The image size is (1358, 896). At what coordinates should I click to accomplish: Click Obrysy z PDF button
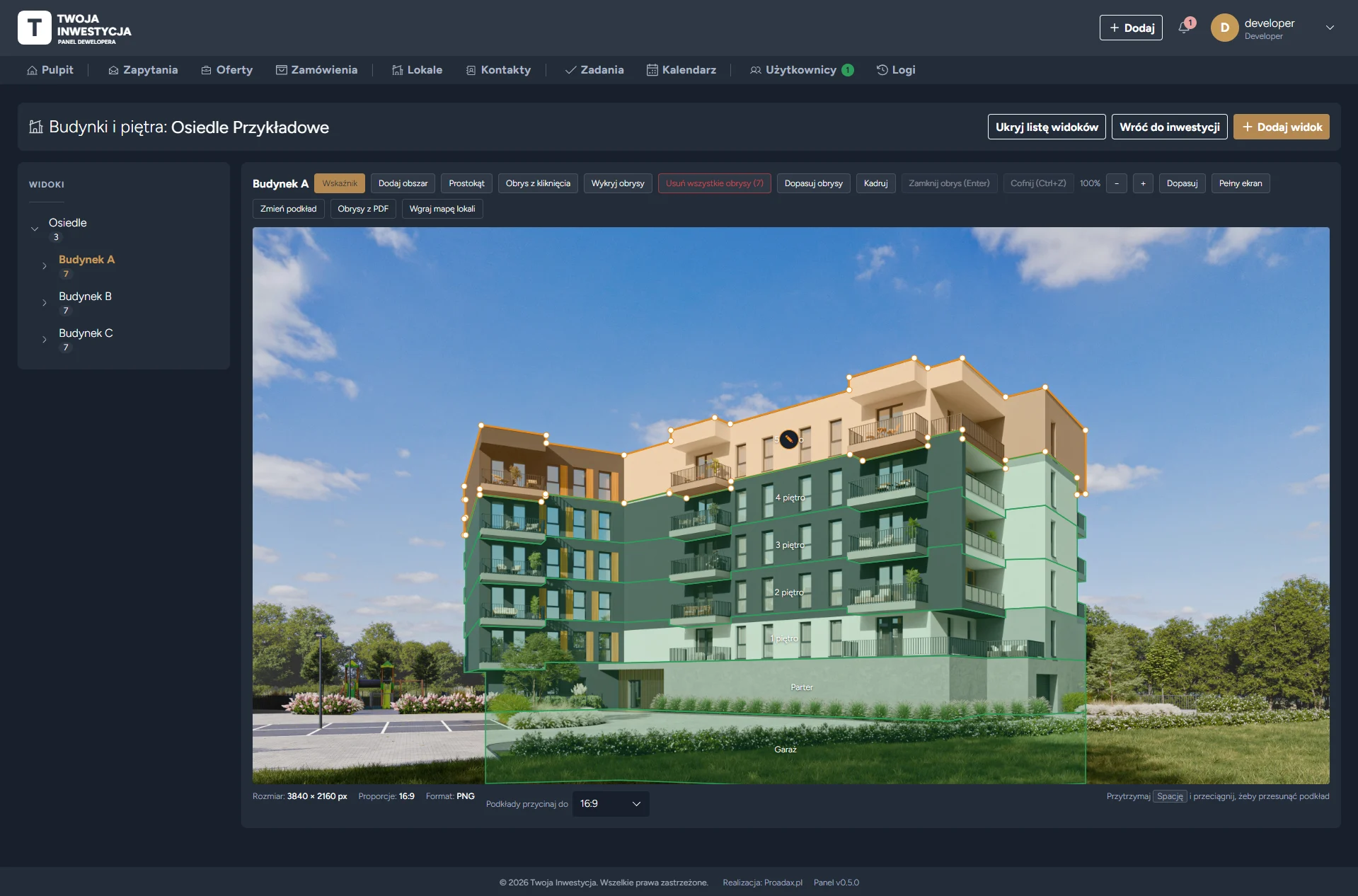363,209
